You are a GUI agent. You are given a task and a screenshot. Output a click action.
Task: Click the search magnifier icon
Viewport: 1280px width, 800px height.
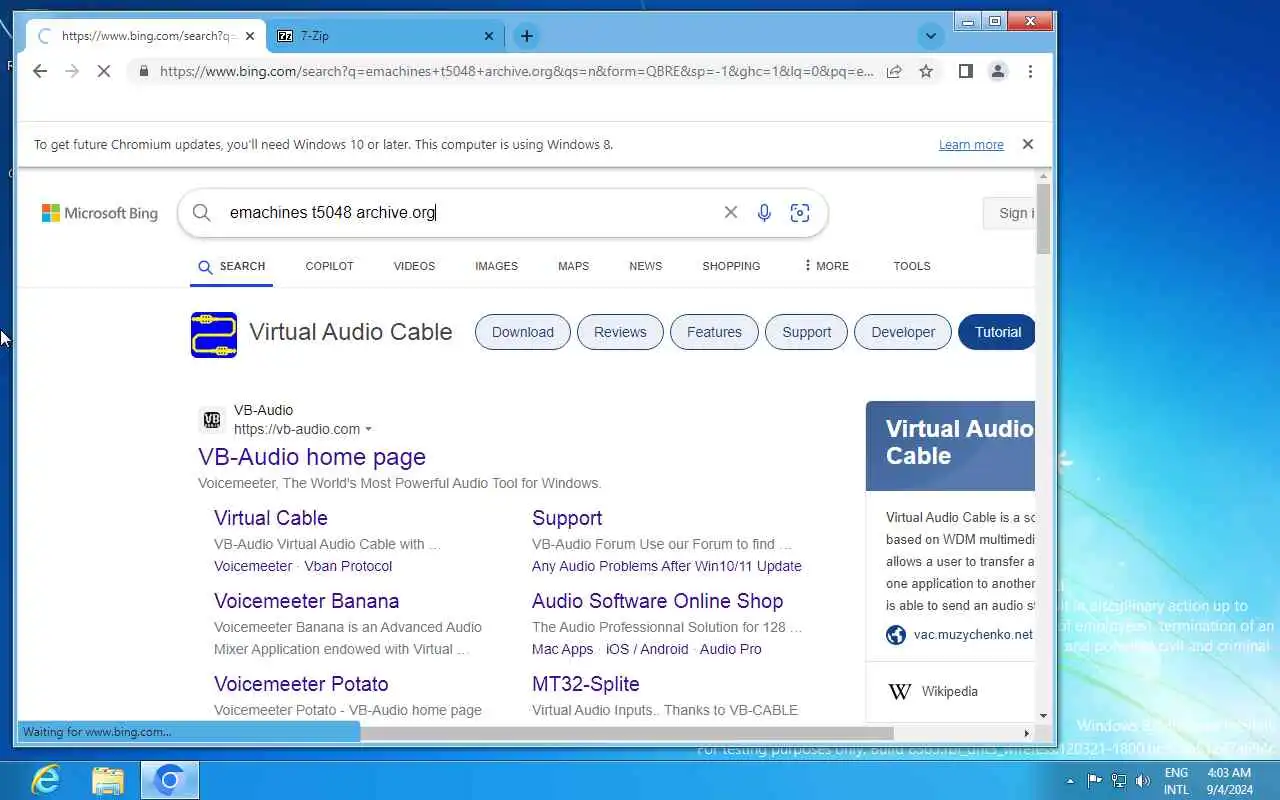point(201,213)
